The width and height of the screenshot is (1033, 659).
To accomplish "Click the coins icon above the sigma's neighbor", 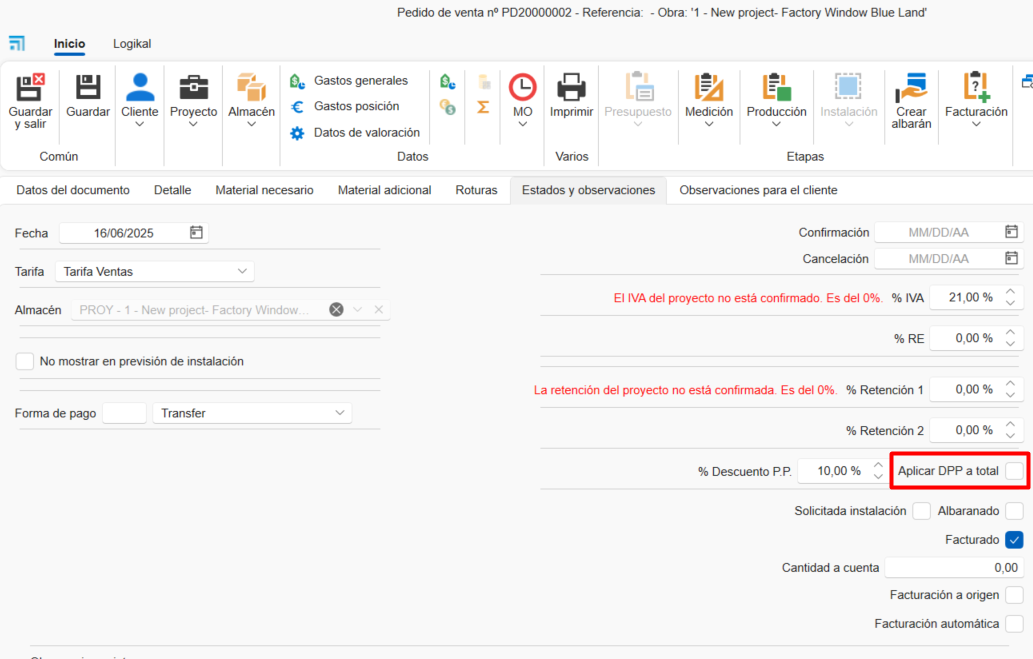I will point(448,107).
